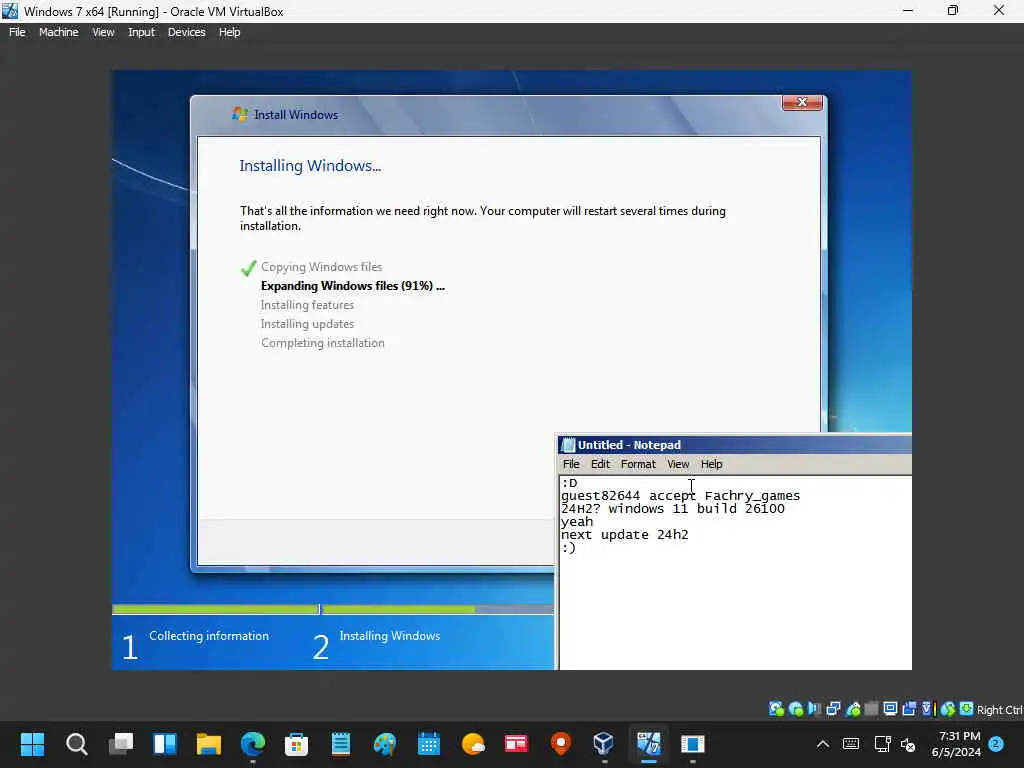Click the Windows Start button on taskbar
The width and height of the screenshot is (1024, 768).
point(32,743)
